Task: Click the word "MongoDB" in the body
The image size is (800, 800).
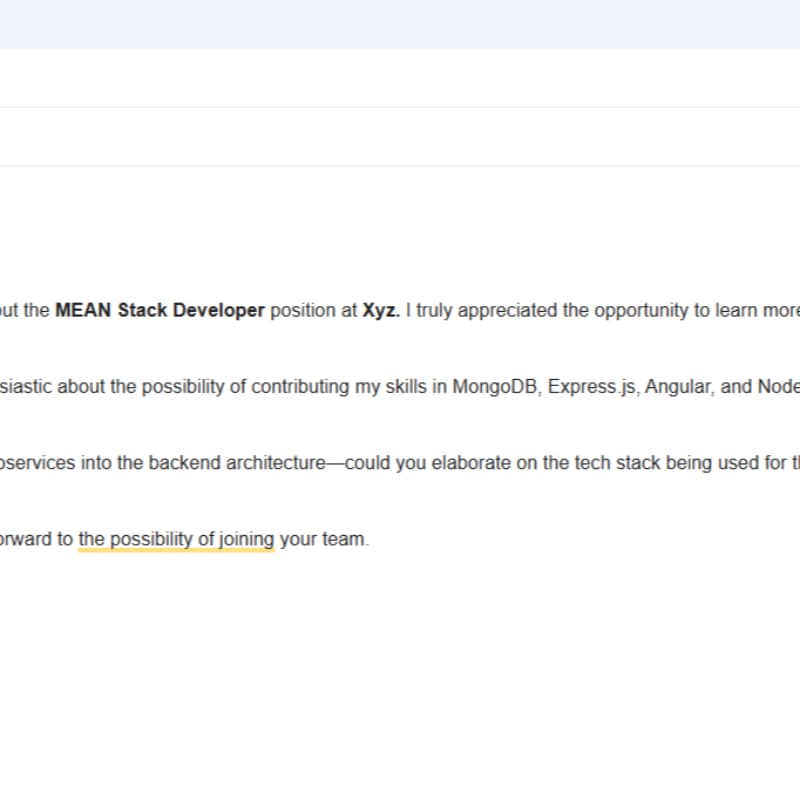Action: coord(494,387)
